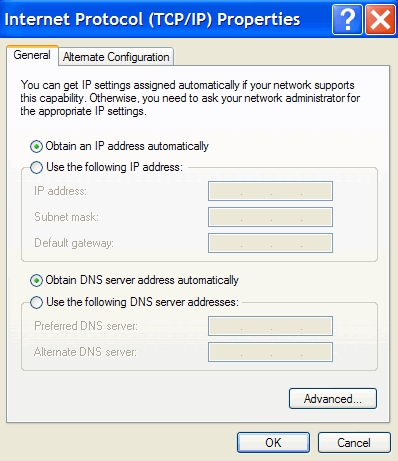398x461 pixels.
Task: Click the Help question mark icon
Action: tap(347, 20)
